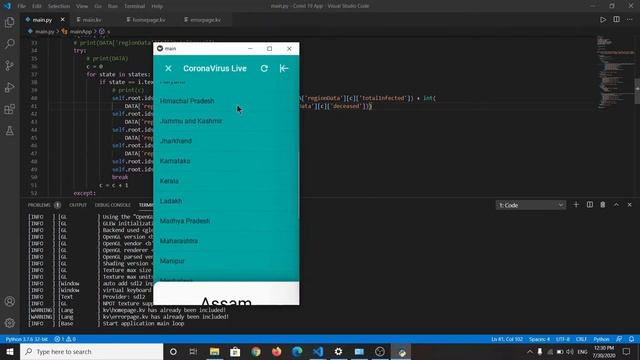640x360 pixels.
Task: Switch to the main.py tab
Action: 42,20
